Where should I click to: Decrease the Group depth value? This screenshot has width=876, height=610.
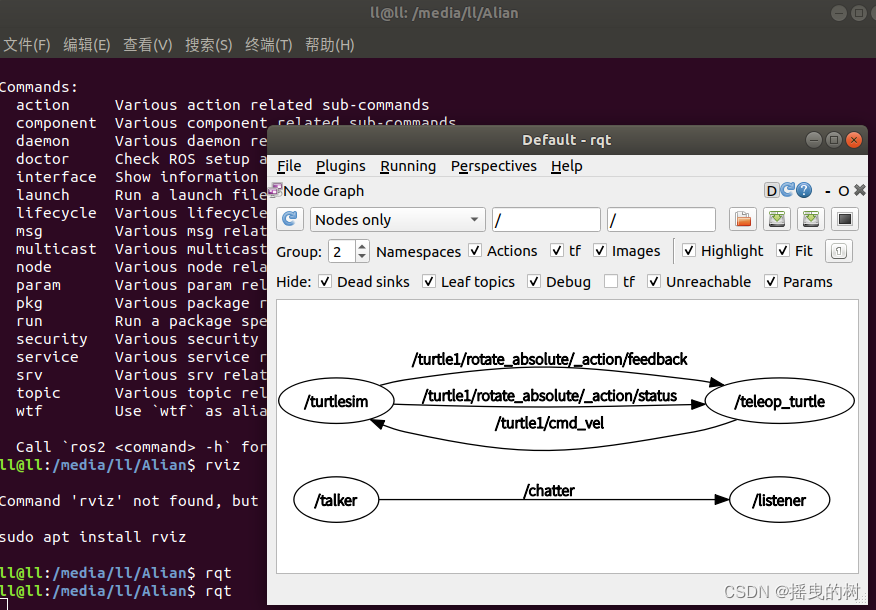(x=362, y=257)
